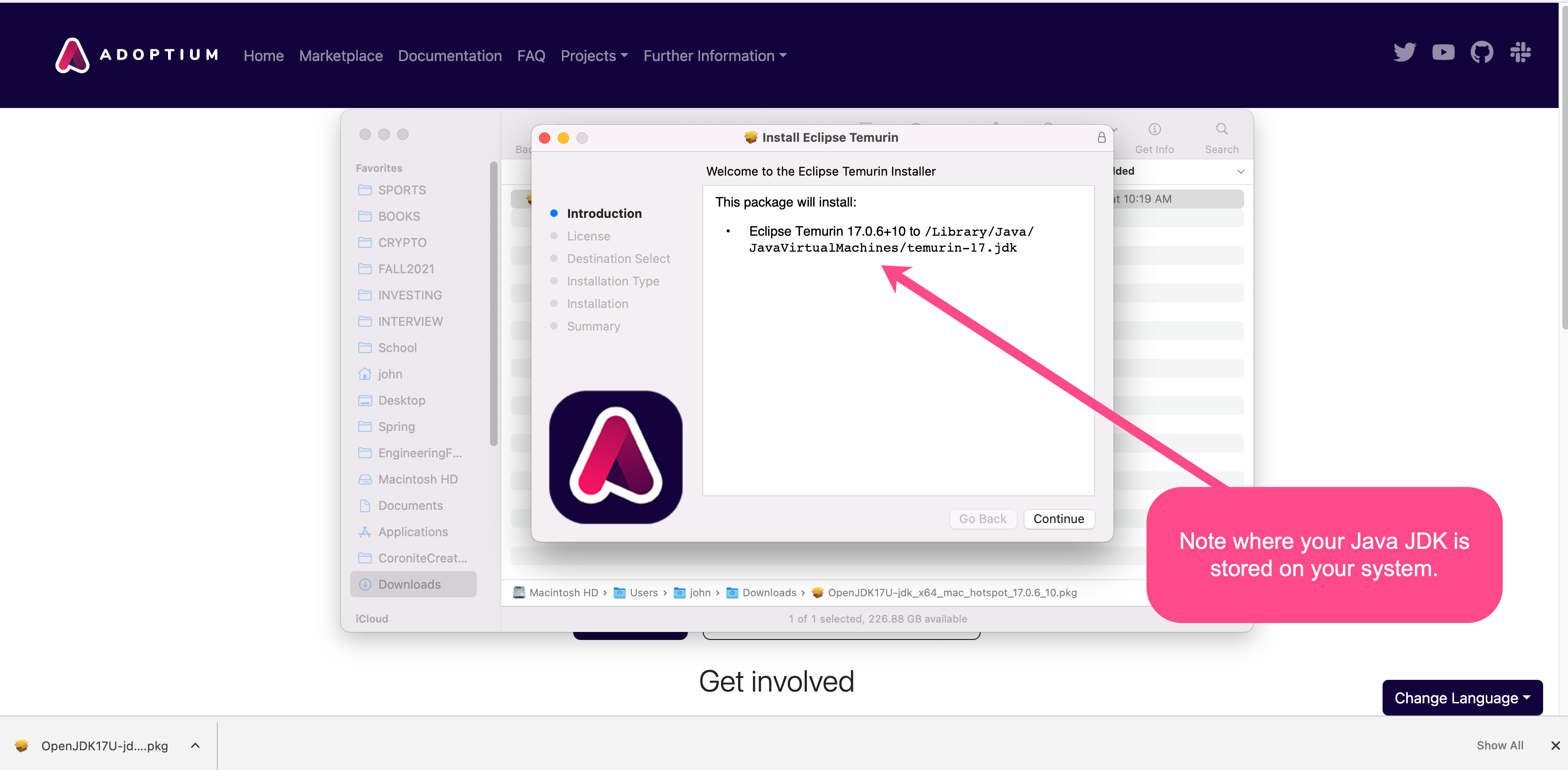Click the Get Info icon
Screen dimensions: 1568x770
click(x=1154, y=130)
